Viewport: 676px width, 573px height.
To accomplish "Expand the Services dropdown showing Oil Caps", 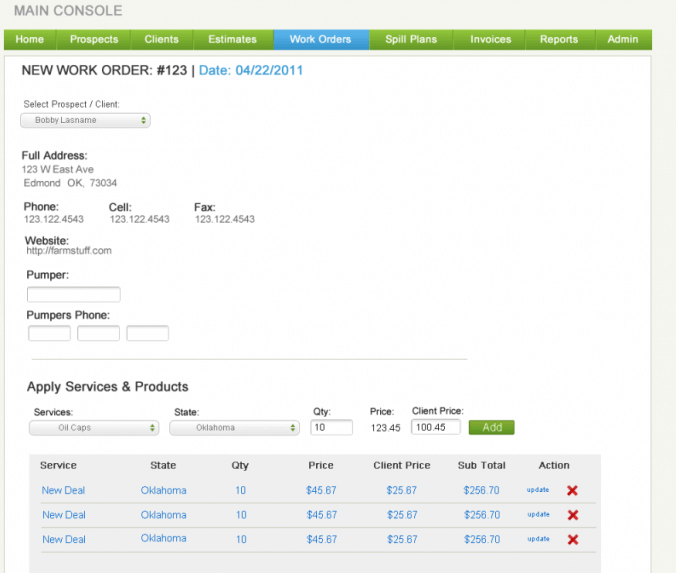I will point(94,427).
